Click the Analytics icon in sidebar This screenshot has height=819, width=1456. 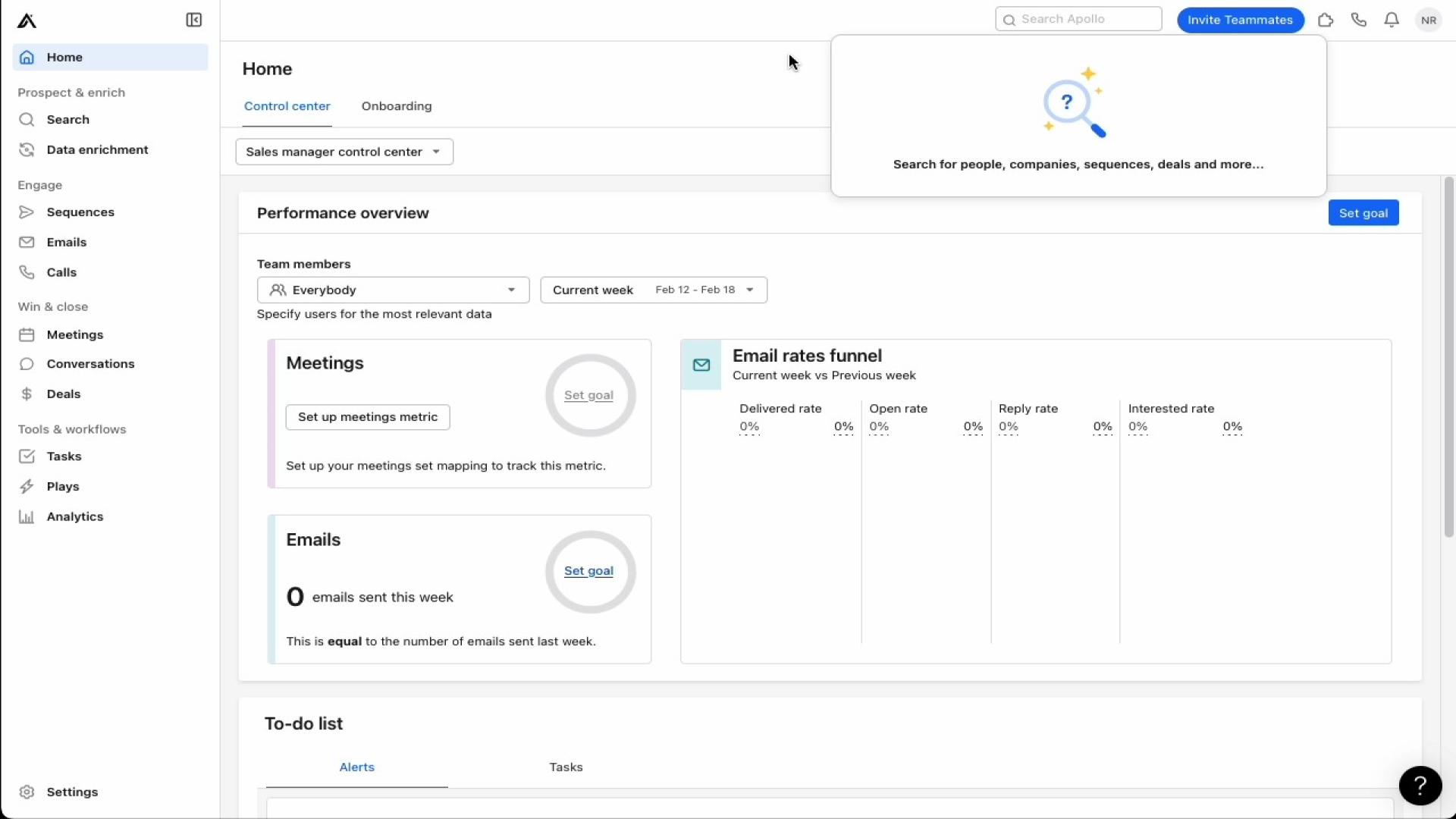click(x=27, y=516)
